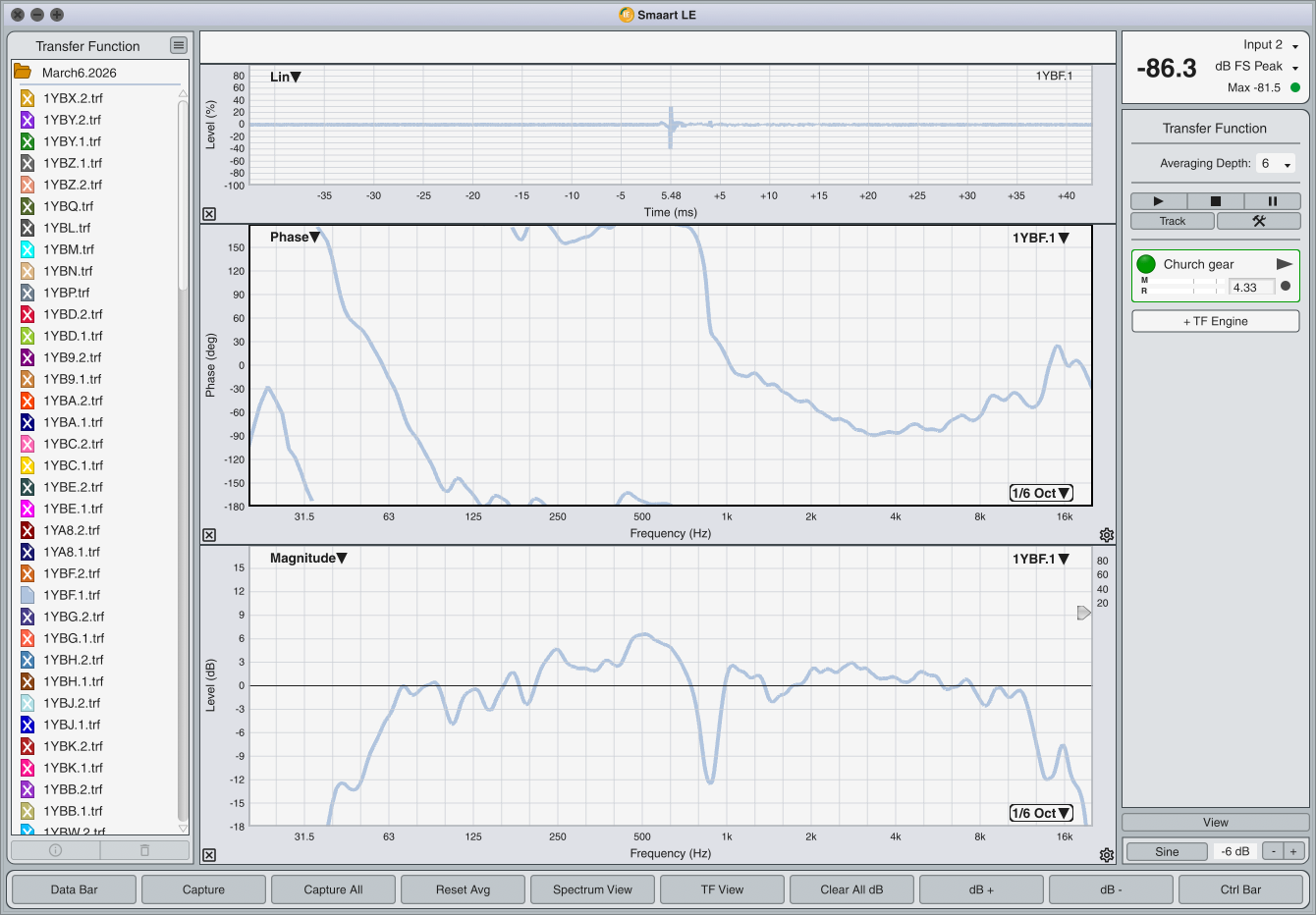Open the dB FS Peak meter type dropdown
Screen dimensions: 1316x915
(x=1257, y=67)
